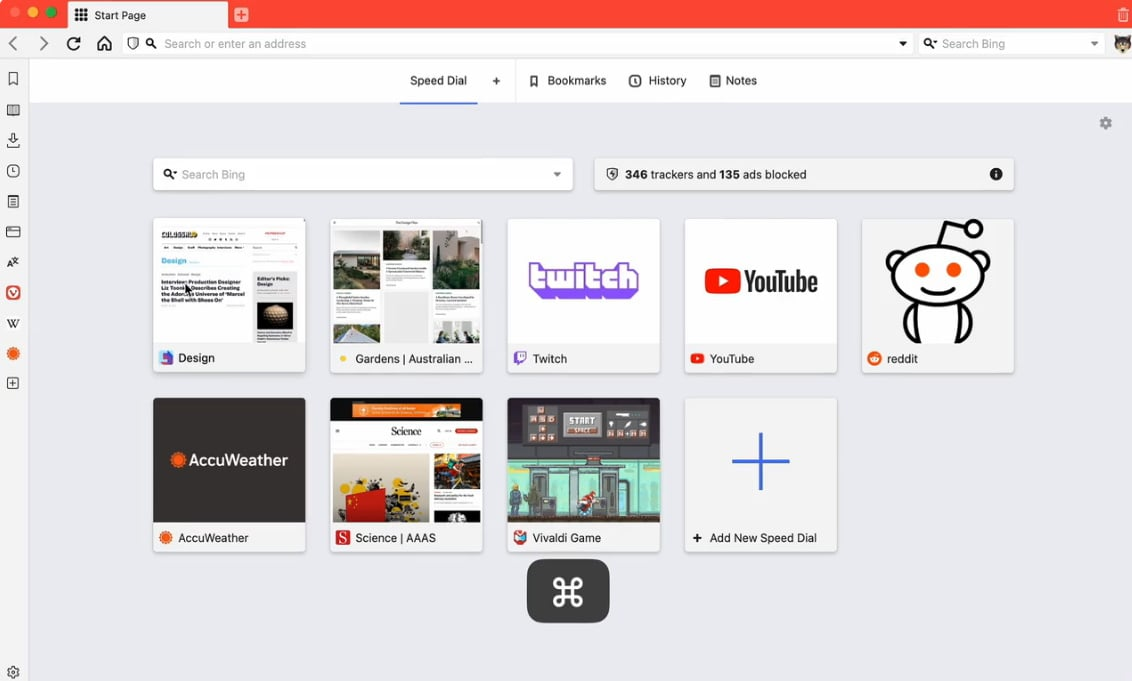Click the tracker blocker shield in address bar

(133, 44)
